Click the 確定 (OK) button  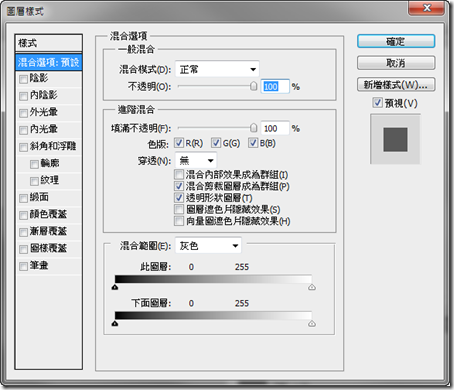[x=396, y=41]
